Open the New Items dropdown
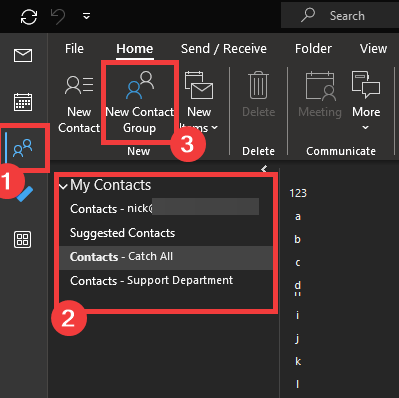Image resolution: width=399 pixels, height=398 pixels. tap(199, 102)
